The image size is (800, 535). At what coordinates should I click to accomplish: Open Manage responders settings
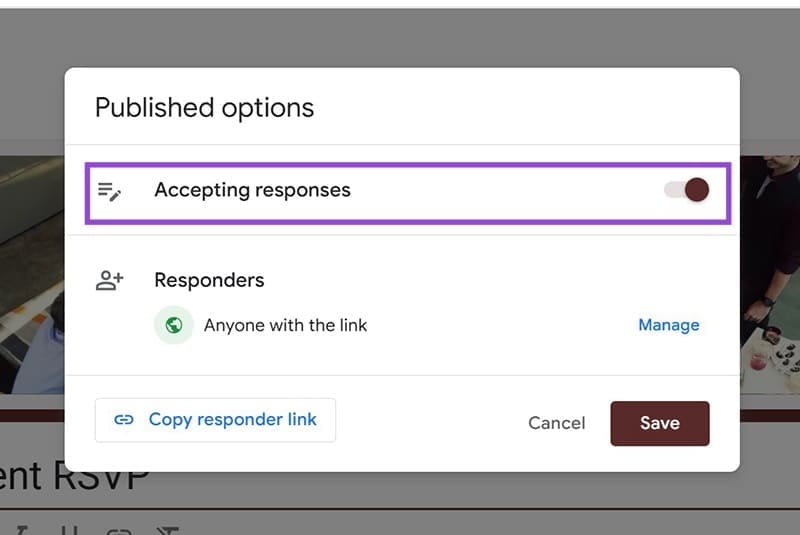click(x=669, y=325)
